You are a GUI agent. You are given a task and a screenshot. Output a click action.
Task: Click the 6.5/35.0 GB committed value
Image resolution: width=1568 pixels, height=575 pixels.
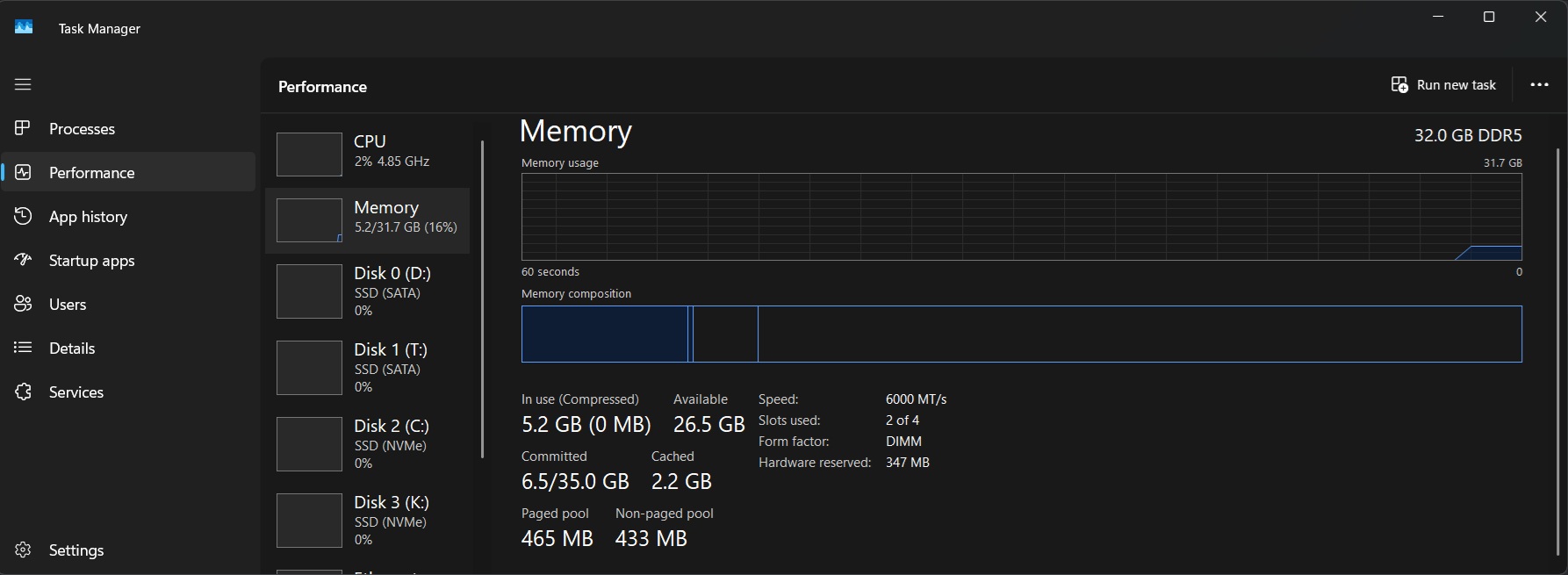575,482
